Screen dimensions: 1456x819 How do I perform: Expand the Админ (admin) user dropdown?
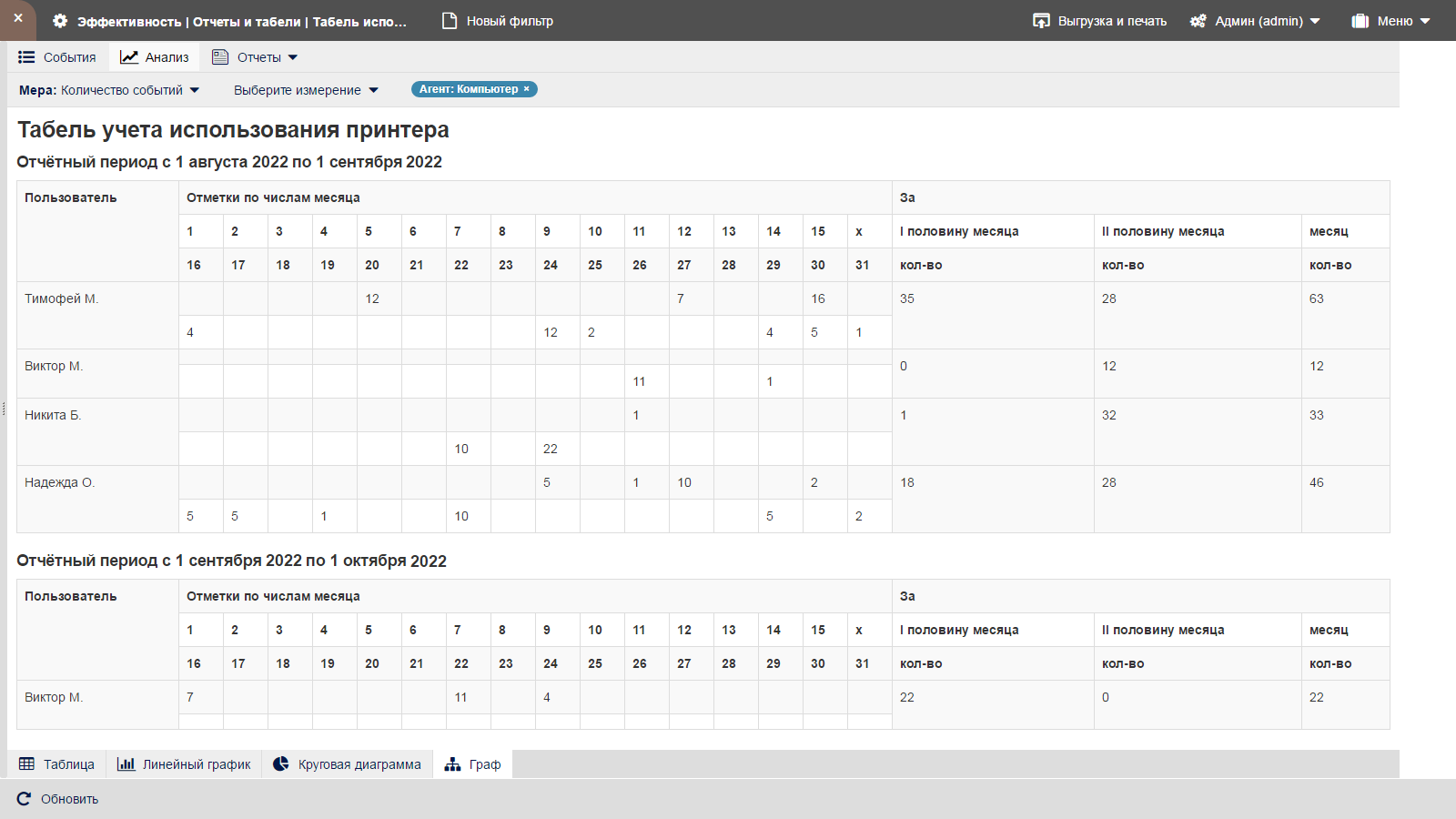click(1255, 21)
